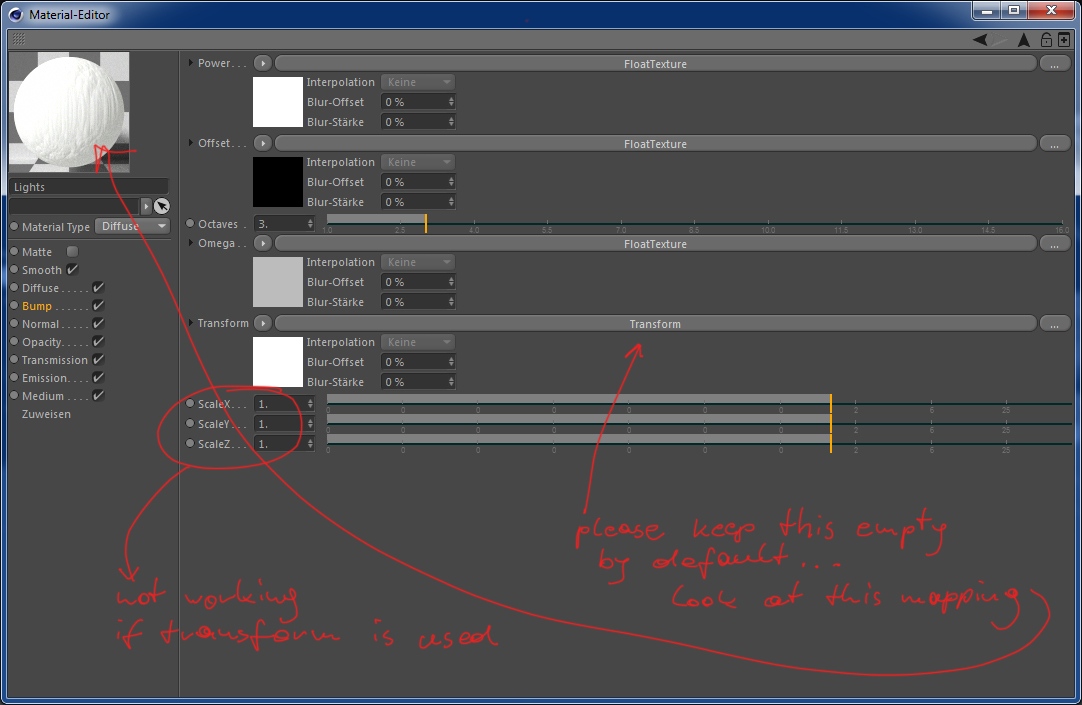Disable the Normal channel checkbox
The image size is (1082, 705).
(x=98, y=324)
